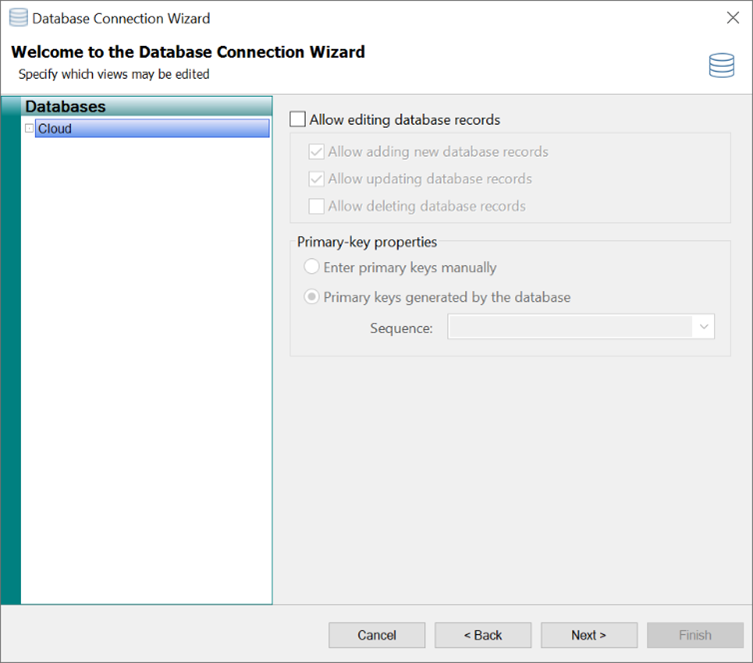Proceed with the Next button

(589, 635)
